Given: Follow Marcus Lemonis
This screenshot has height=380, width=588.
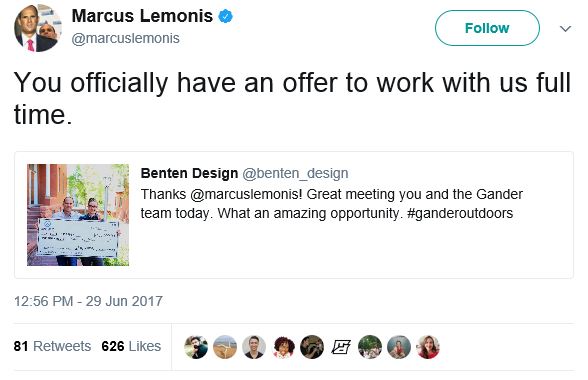Looking at the screenshot, I should click(x=487, y=28).
